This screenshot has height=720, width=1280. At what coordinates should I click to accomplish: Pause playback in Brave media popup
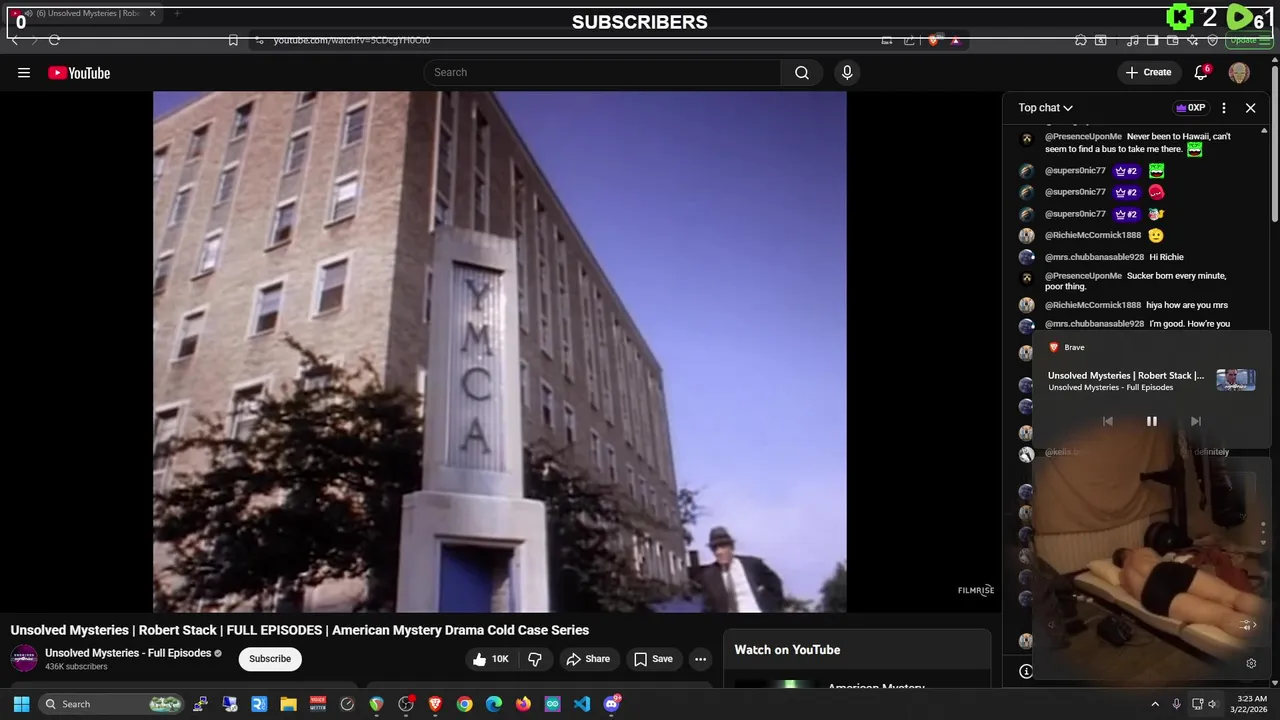click(1151, 421)
